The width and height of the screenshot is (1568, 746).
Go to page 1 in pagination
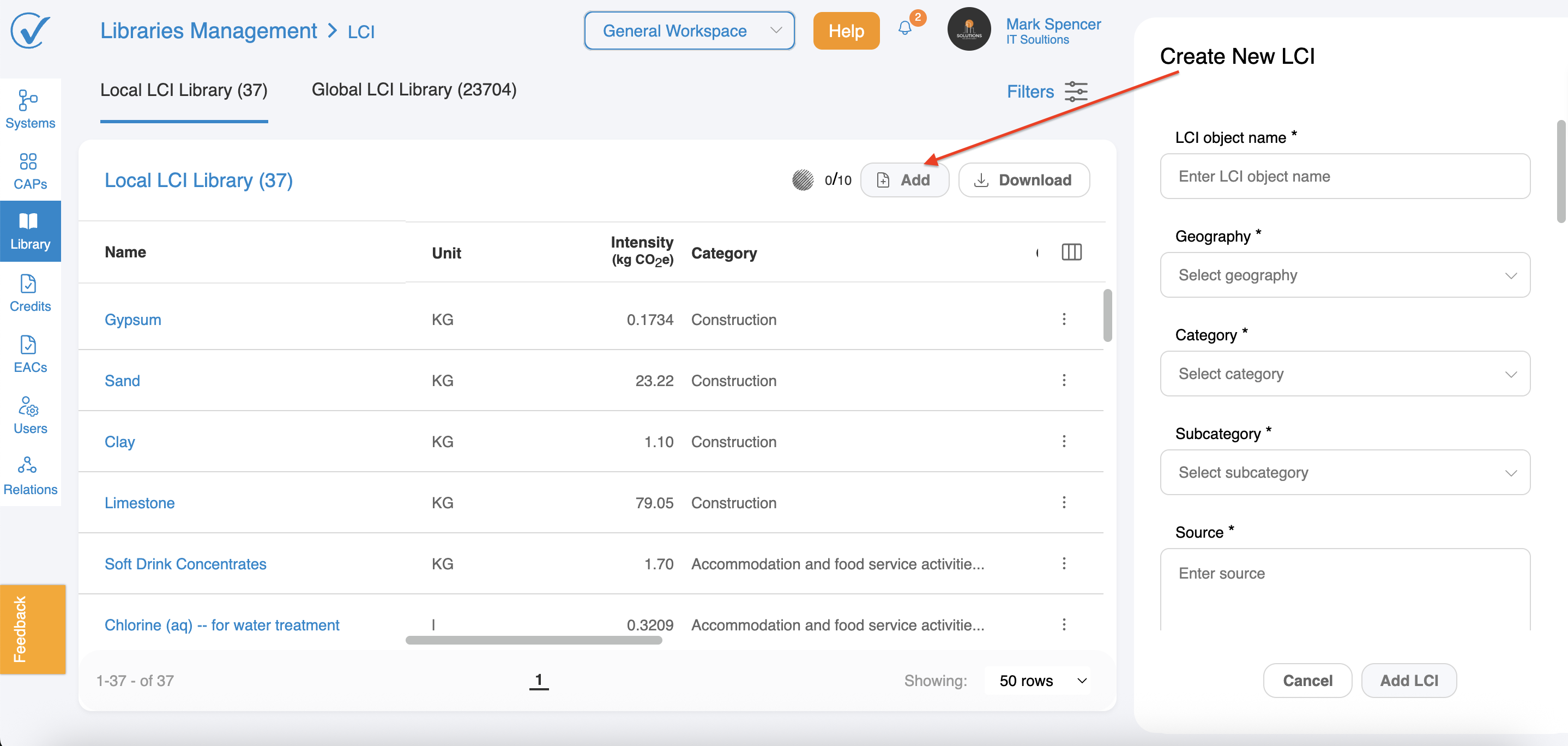(x=539, y=680)
